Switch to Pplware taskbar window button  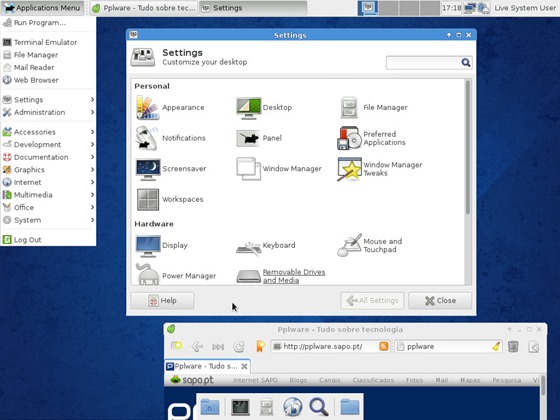(x=144, y=8)
